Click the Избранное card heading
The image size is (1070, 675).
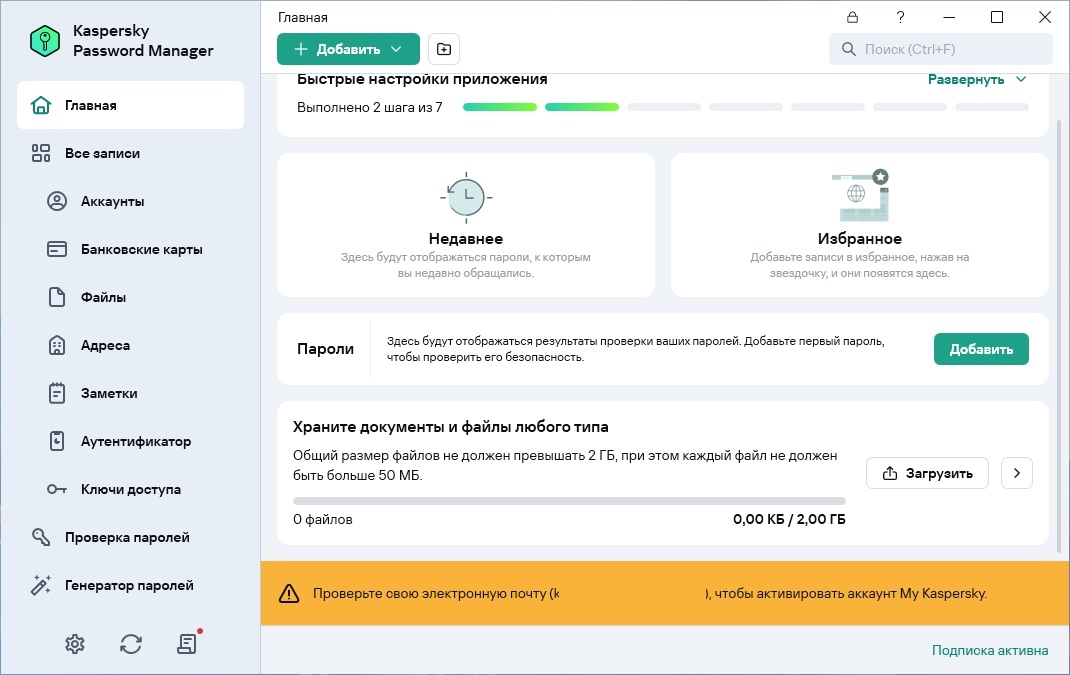[x=860, y=239]
